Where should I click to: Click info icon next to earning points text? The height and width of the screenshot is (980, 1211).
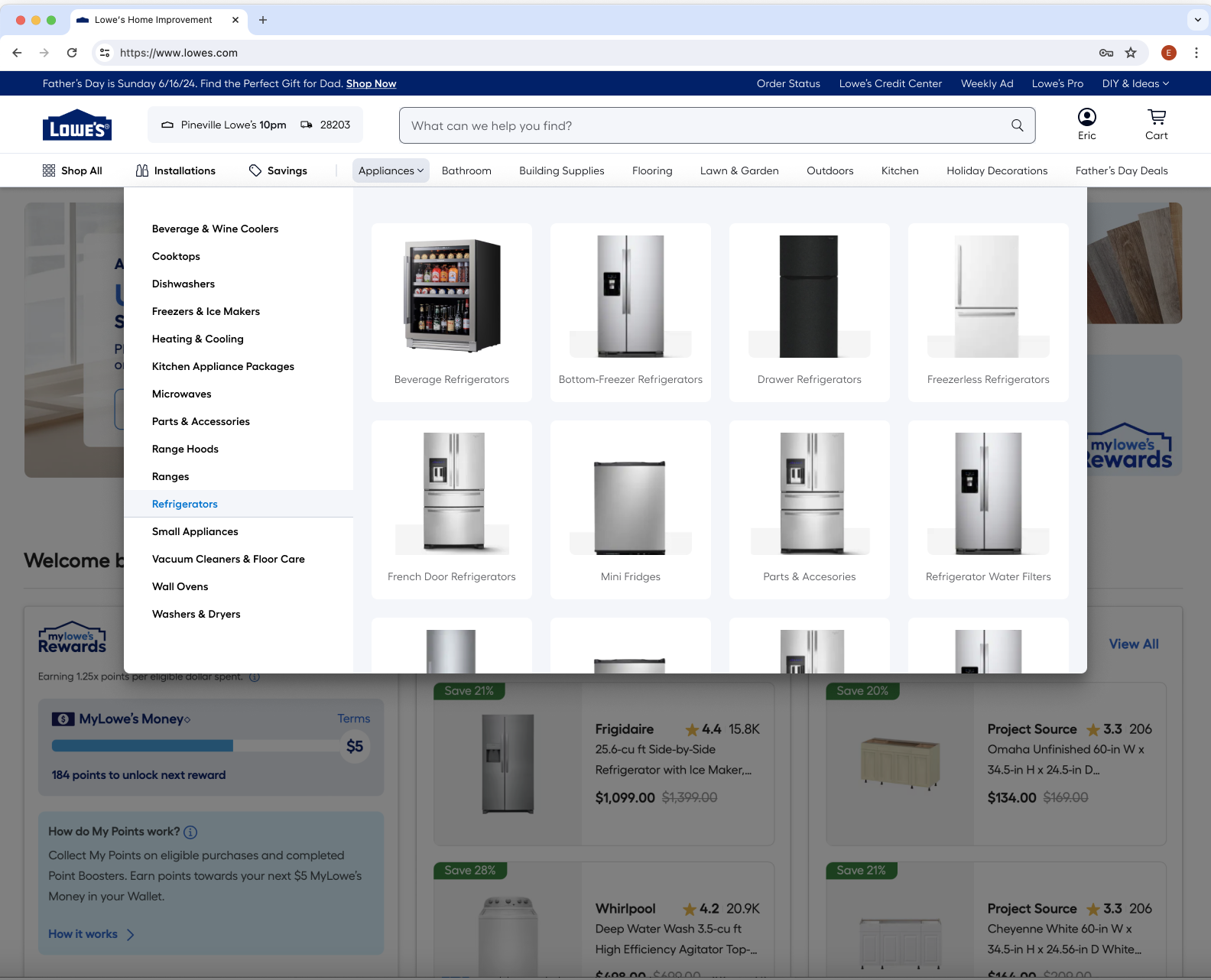pyautogui.click(x=255, y=677)
